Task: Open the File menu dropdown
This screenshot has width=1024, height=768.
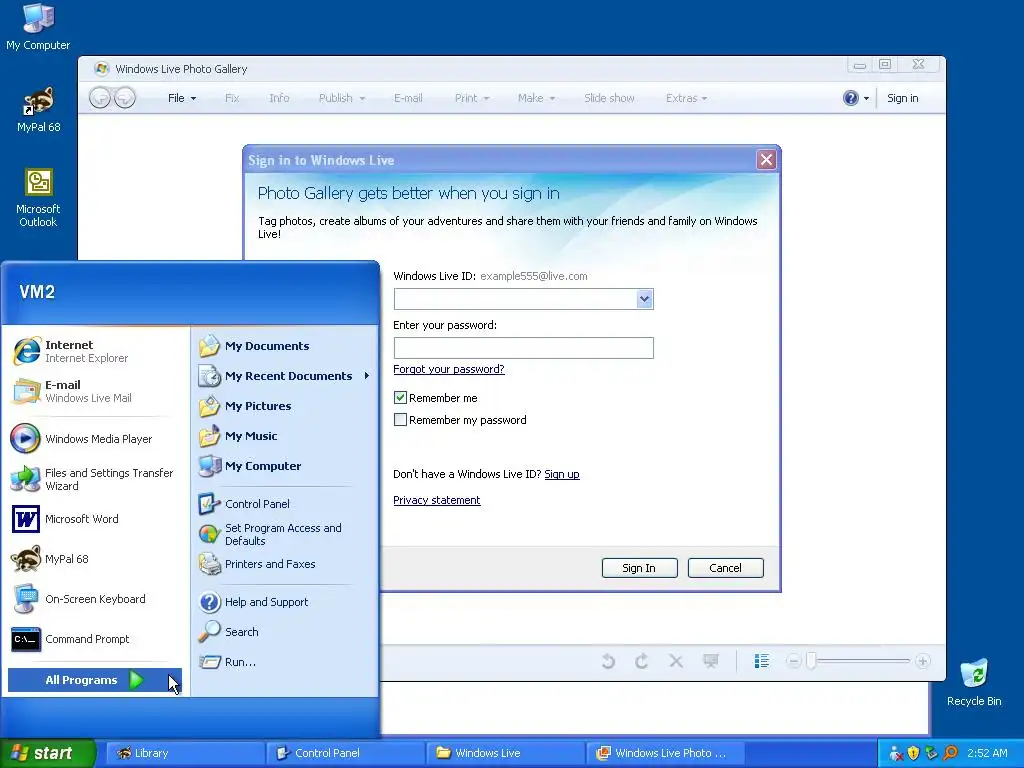Action: (x=182, y=98)
